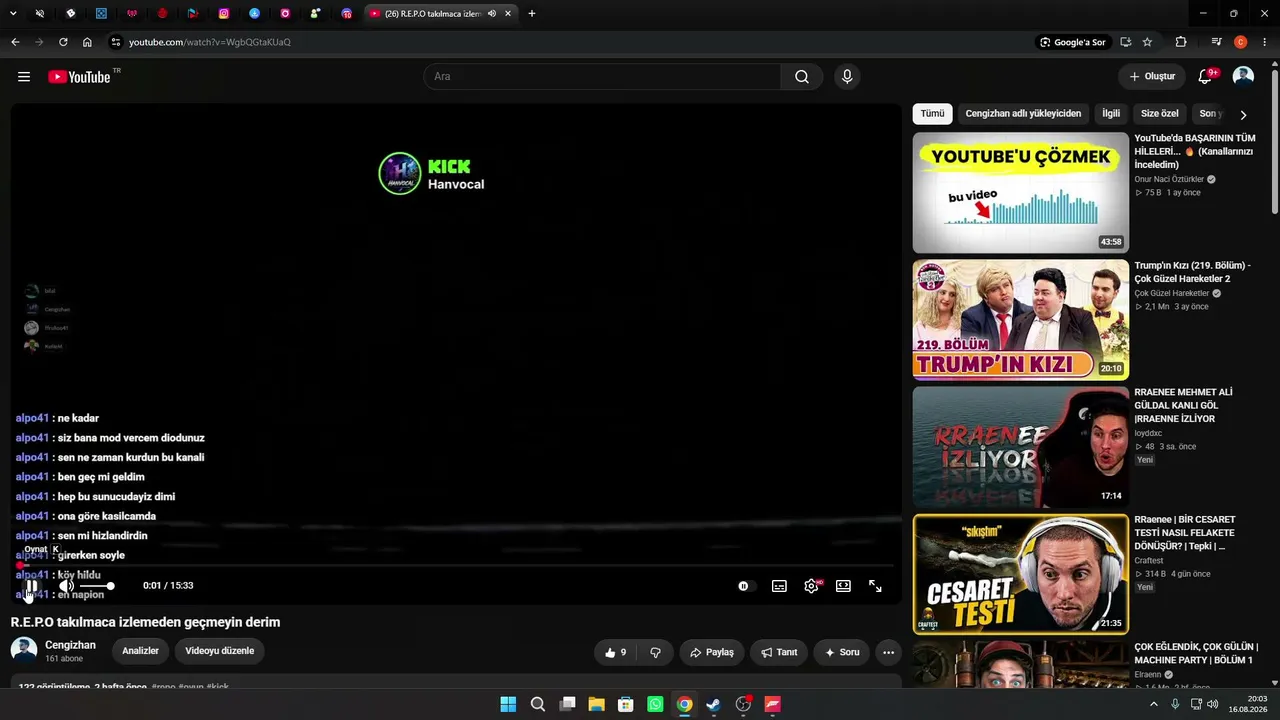Show hidden system tray icons
This screenshot has height=720, width=1280.
tap(1154, 704)
